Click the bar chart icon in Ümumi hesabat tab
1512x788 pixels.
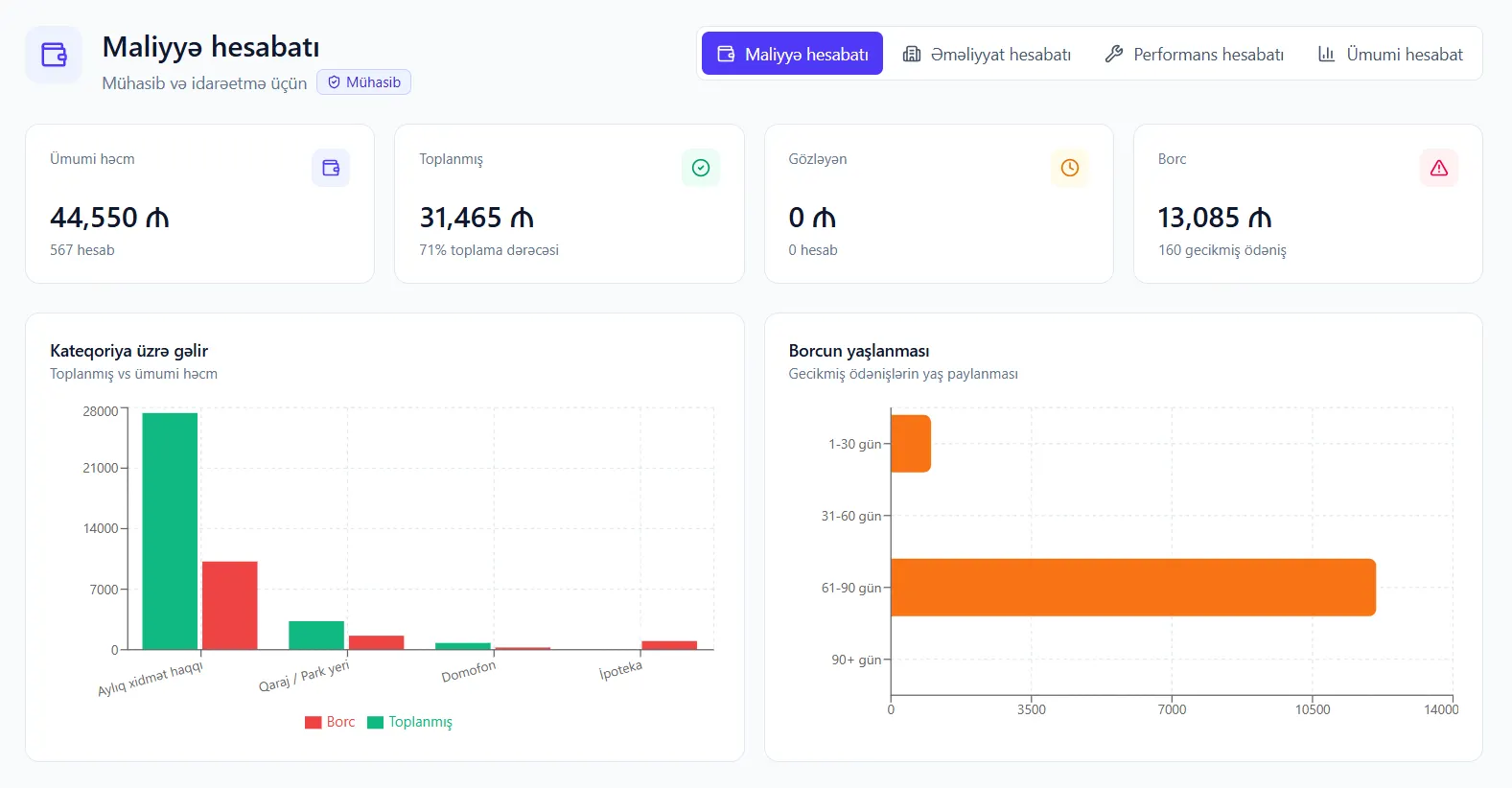click(x=1327, y=54)
